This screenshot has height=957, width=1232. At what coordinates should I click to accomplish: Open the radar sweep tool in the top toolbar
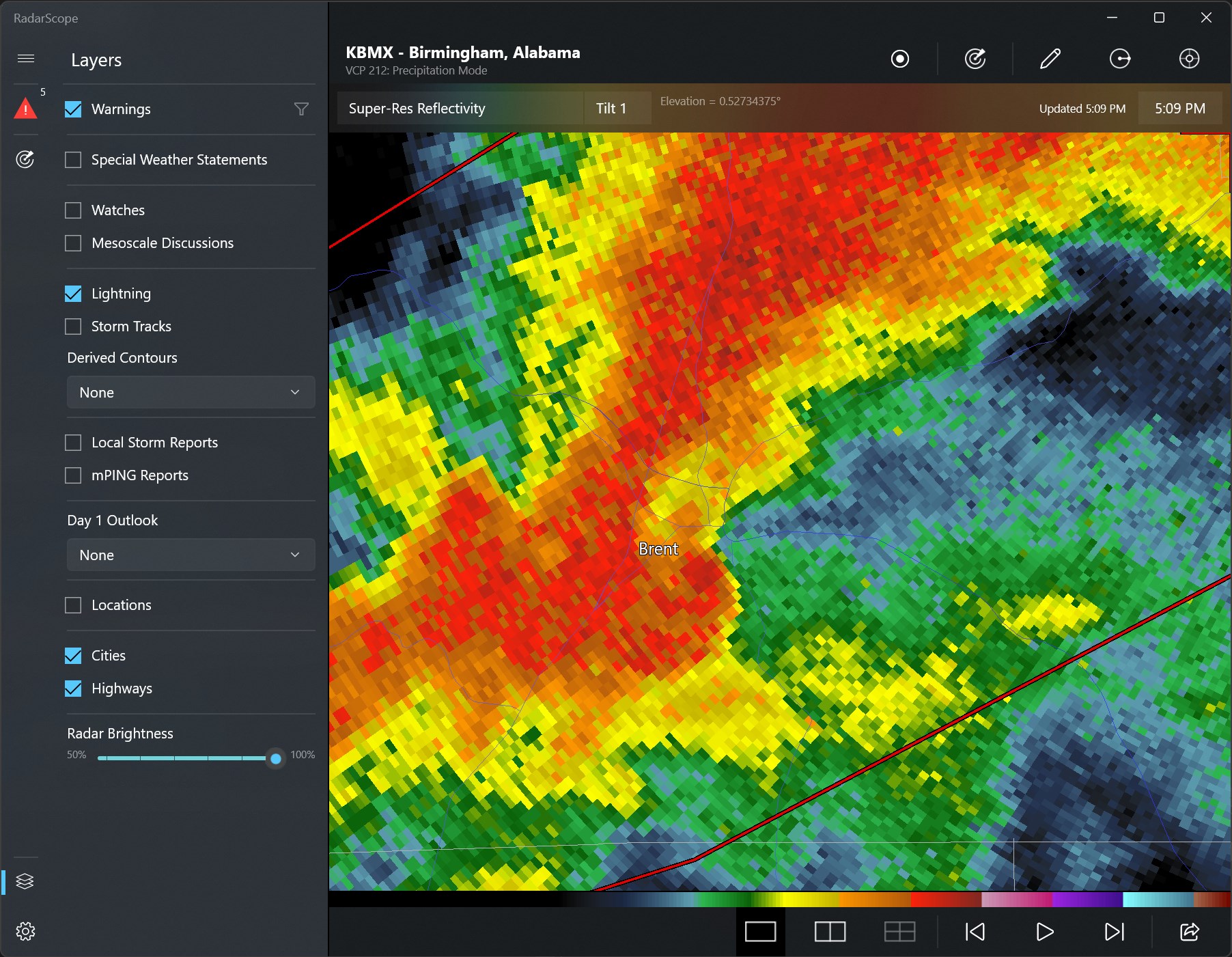coord(975,59)
